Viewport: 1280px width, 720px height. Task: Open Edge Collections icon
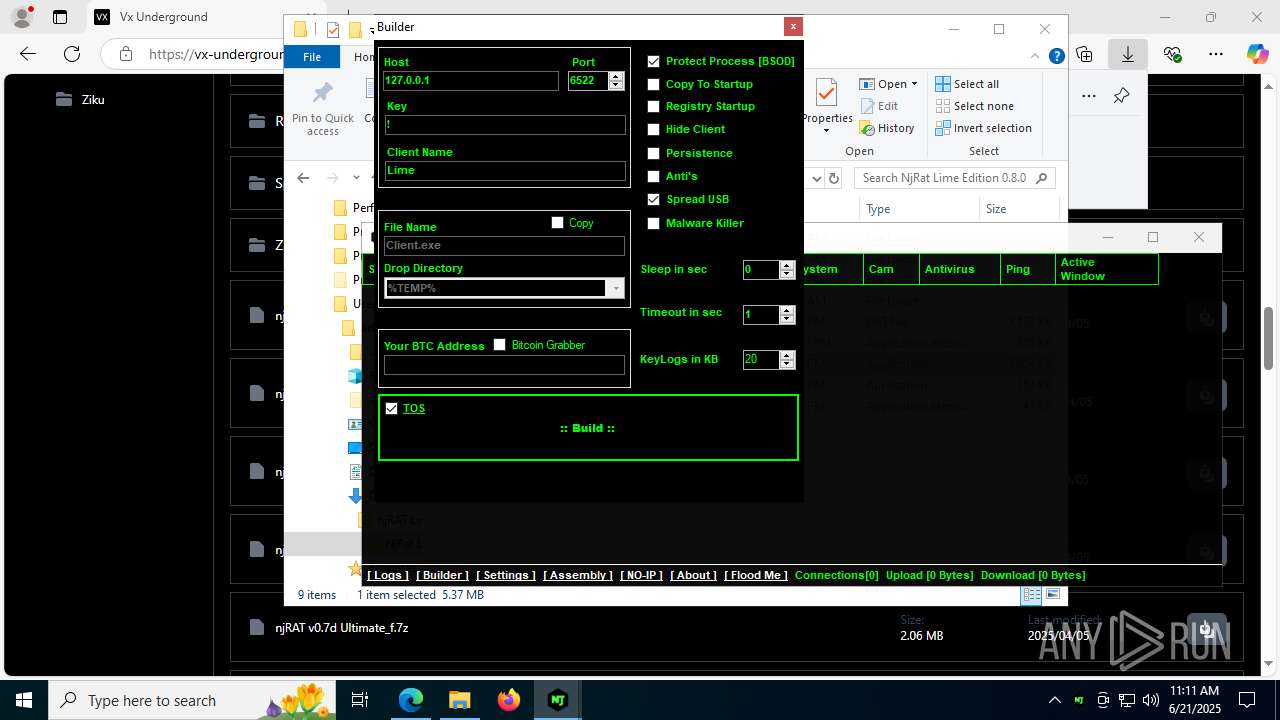[1084, 54]
